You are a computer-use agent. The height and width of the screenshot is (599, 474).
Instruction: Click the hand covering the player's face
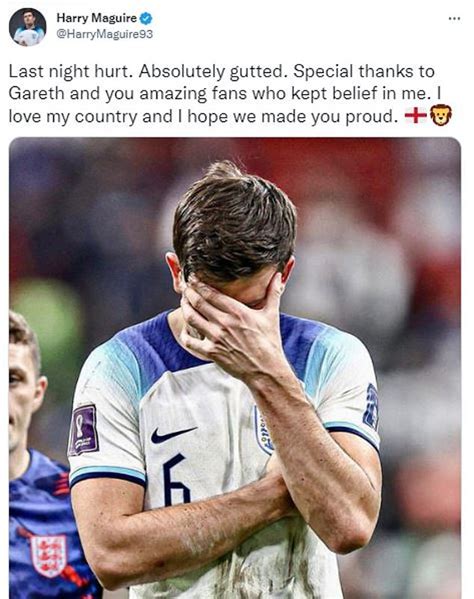(x=233, y=323)
